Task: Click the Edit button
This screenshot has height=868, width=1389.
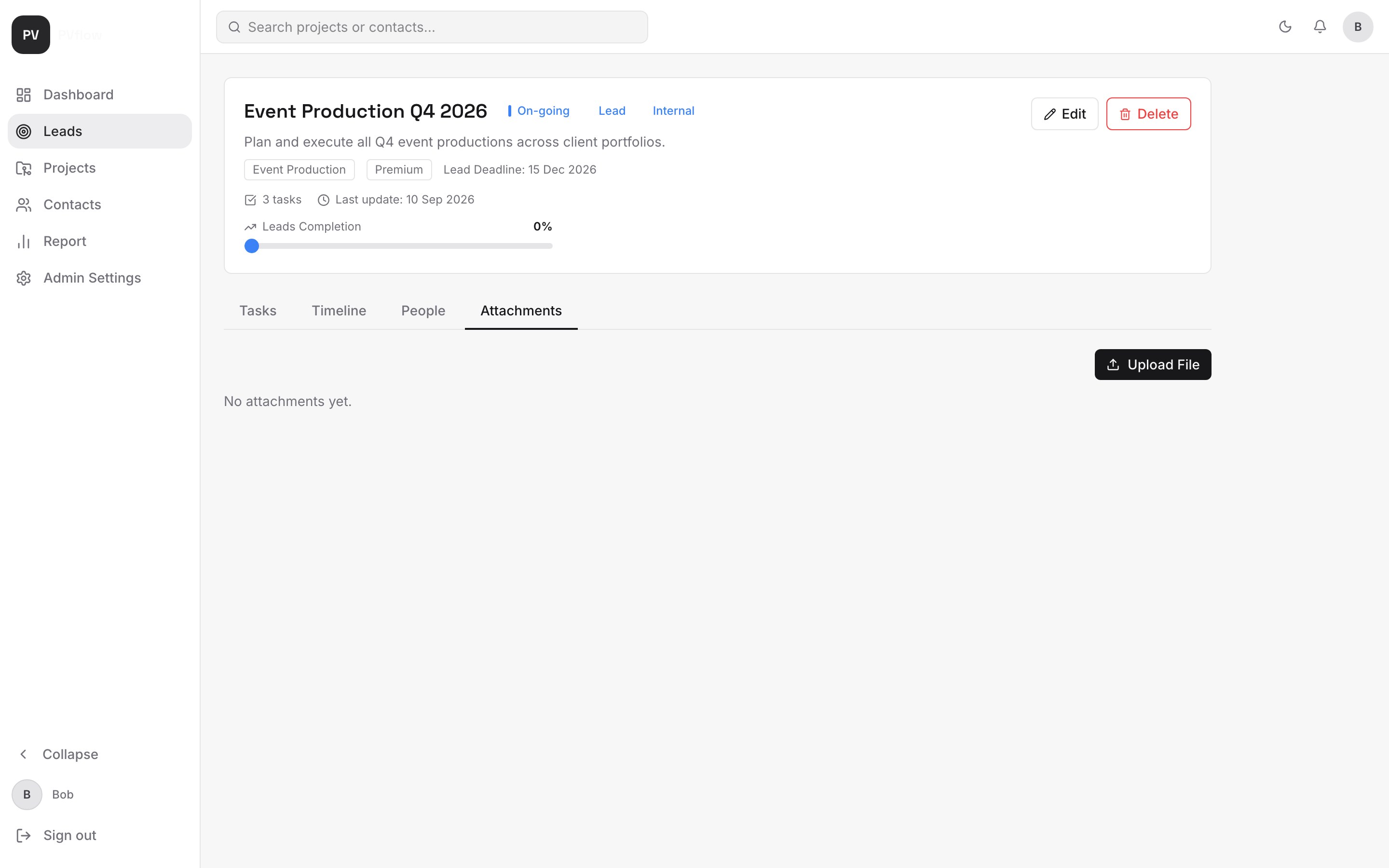Action: [1065, 114]
